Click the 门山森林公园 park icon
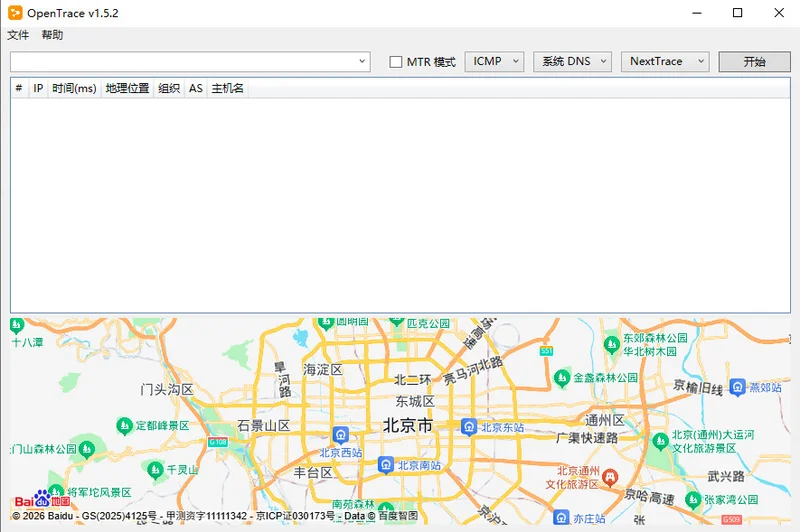 (x=87, y=449)
